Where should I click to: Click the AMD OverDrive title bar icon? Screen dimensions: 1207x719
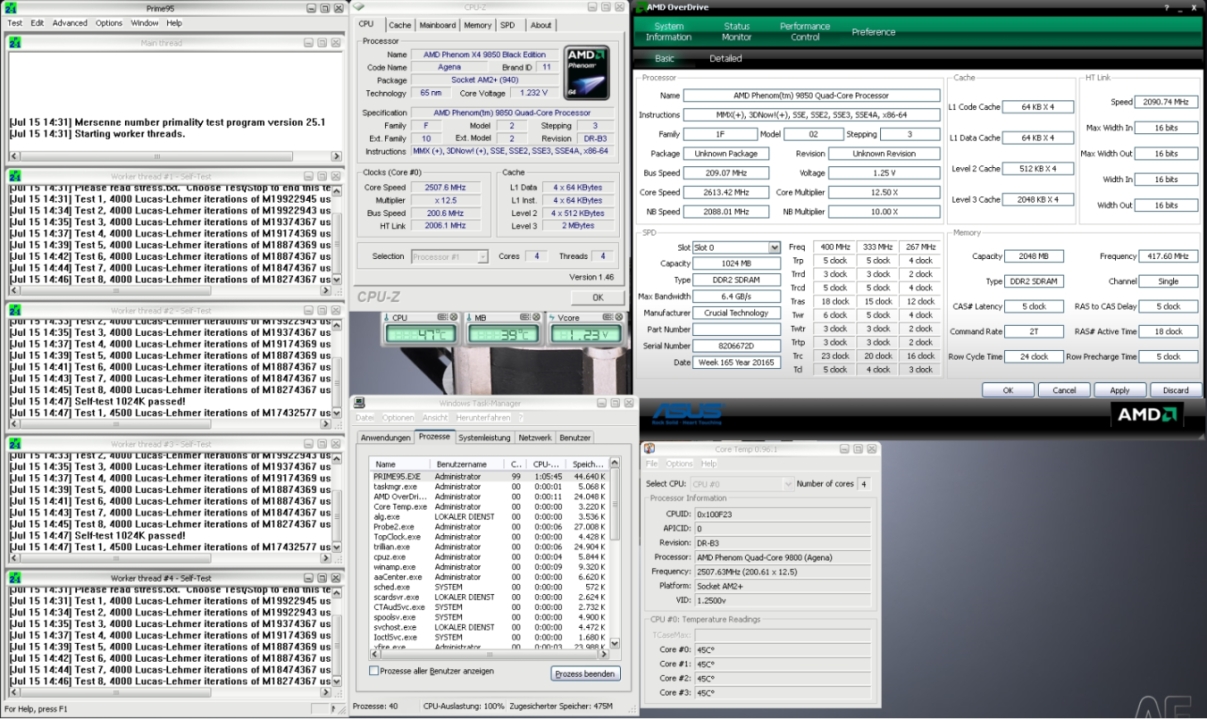639,7
